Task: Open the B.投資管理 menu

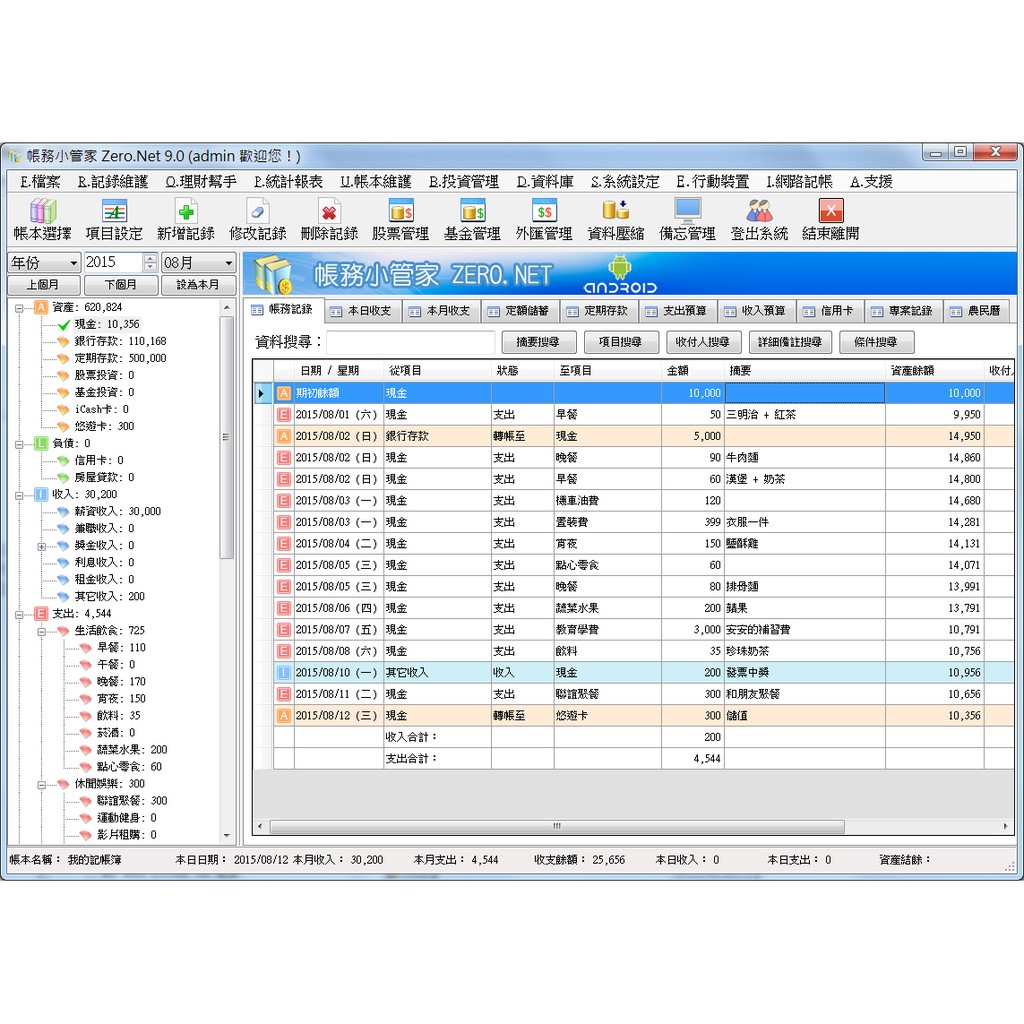Action: [464, 182]
